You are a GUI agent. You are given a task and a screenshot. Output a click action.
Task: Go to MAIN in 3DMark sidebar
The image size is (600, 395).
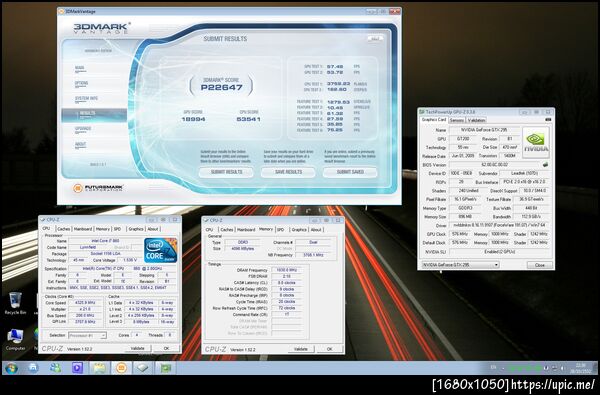click(80, 68)
